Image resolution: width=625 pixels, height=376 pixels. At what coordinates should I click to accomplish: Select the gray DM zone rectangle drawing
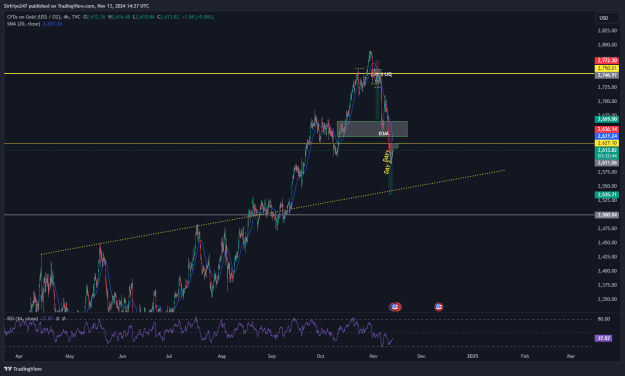pyautogui.click(x=372, y=129)
